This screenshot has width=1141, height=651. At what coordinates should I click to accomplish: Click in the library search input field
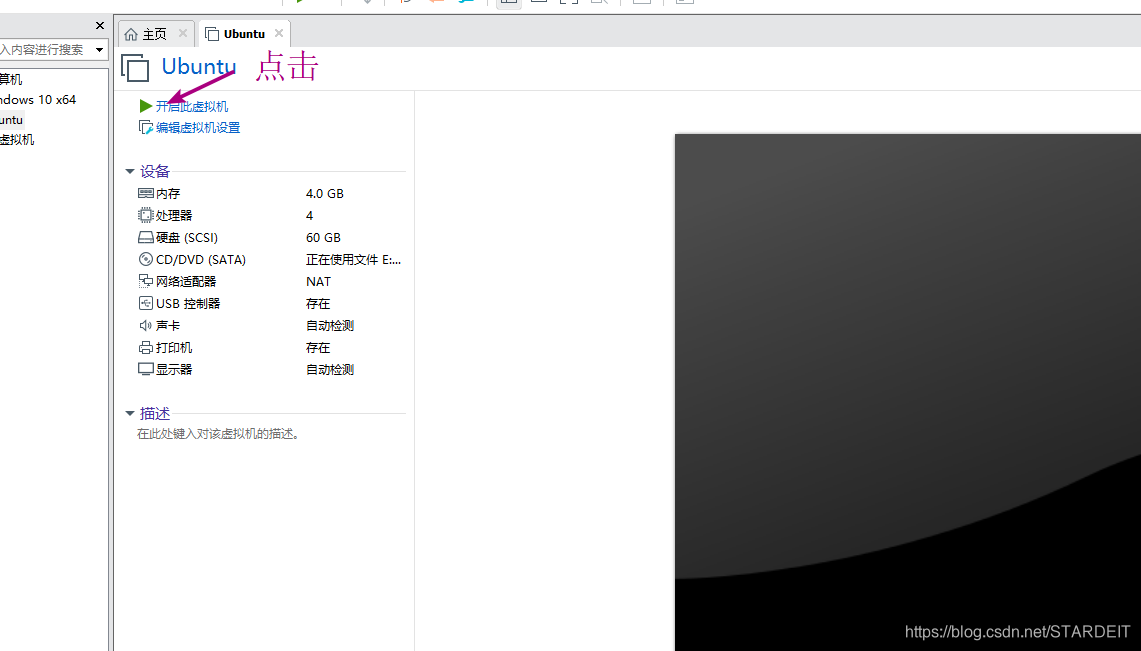(45, 49)
